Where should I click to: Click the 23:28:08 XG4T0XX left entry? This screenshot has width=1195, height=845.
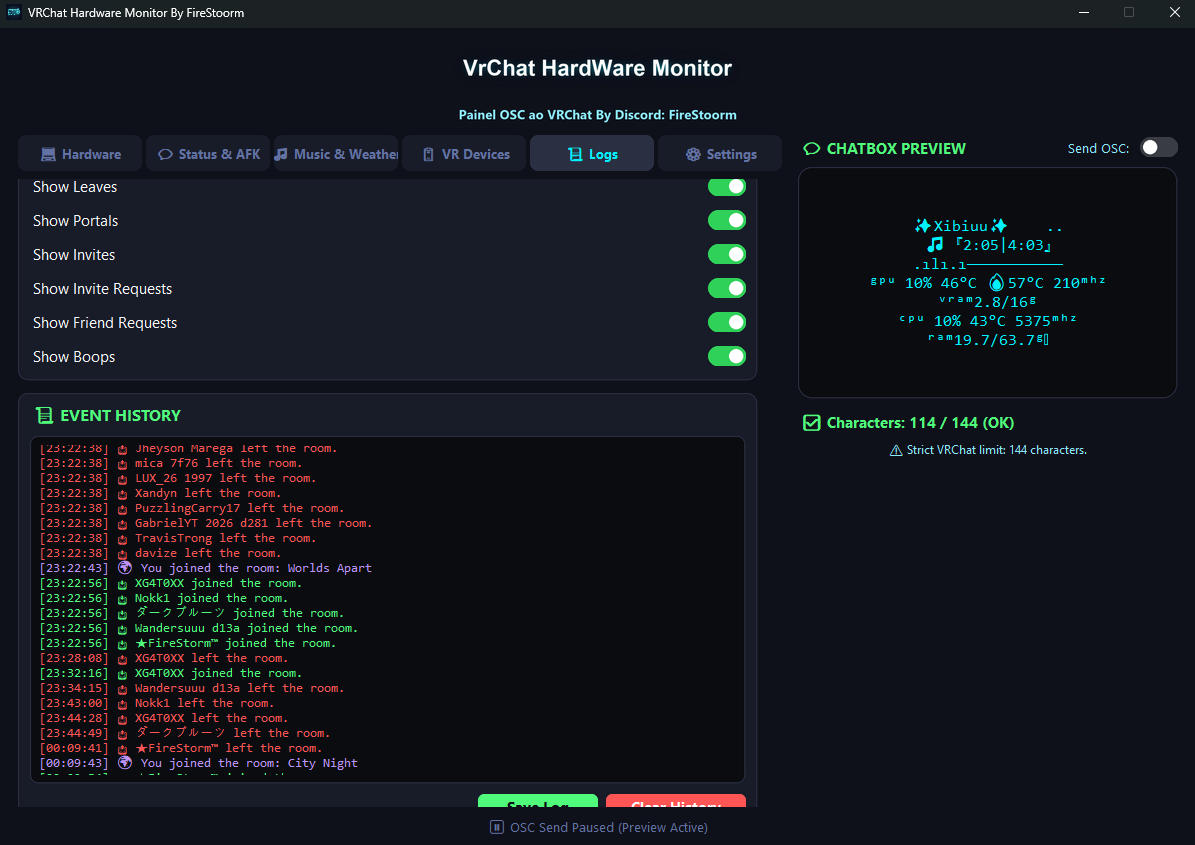click(164, 658)
